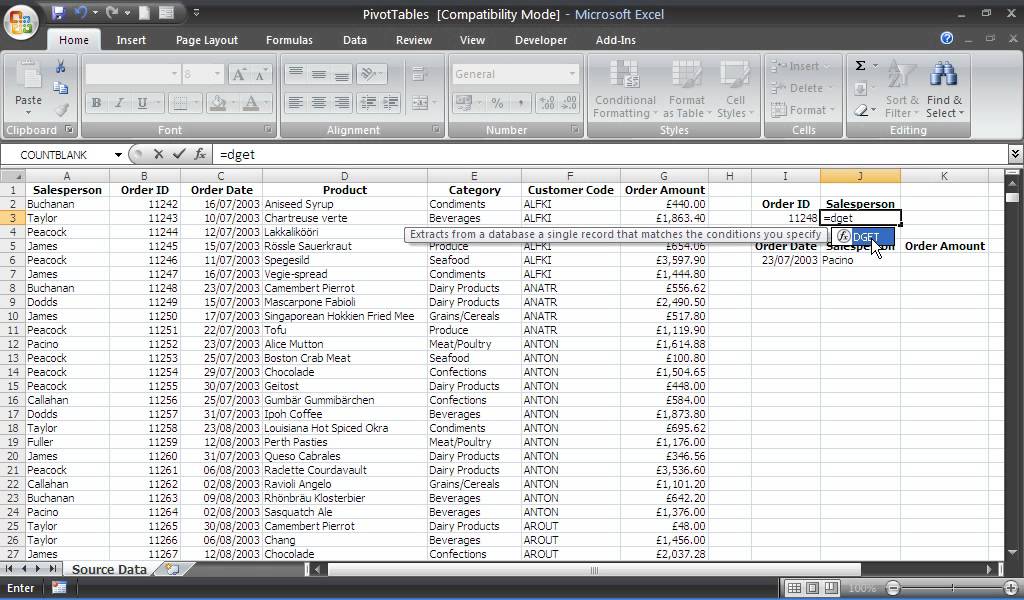Toggle Align Text Left
Screen dimensions: 1024x600
(x=296, y=103)
